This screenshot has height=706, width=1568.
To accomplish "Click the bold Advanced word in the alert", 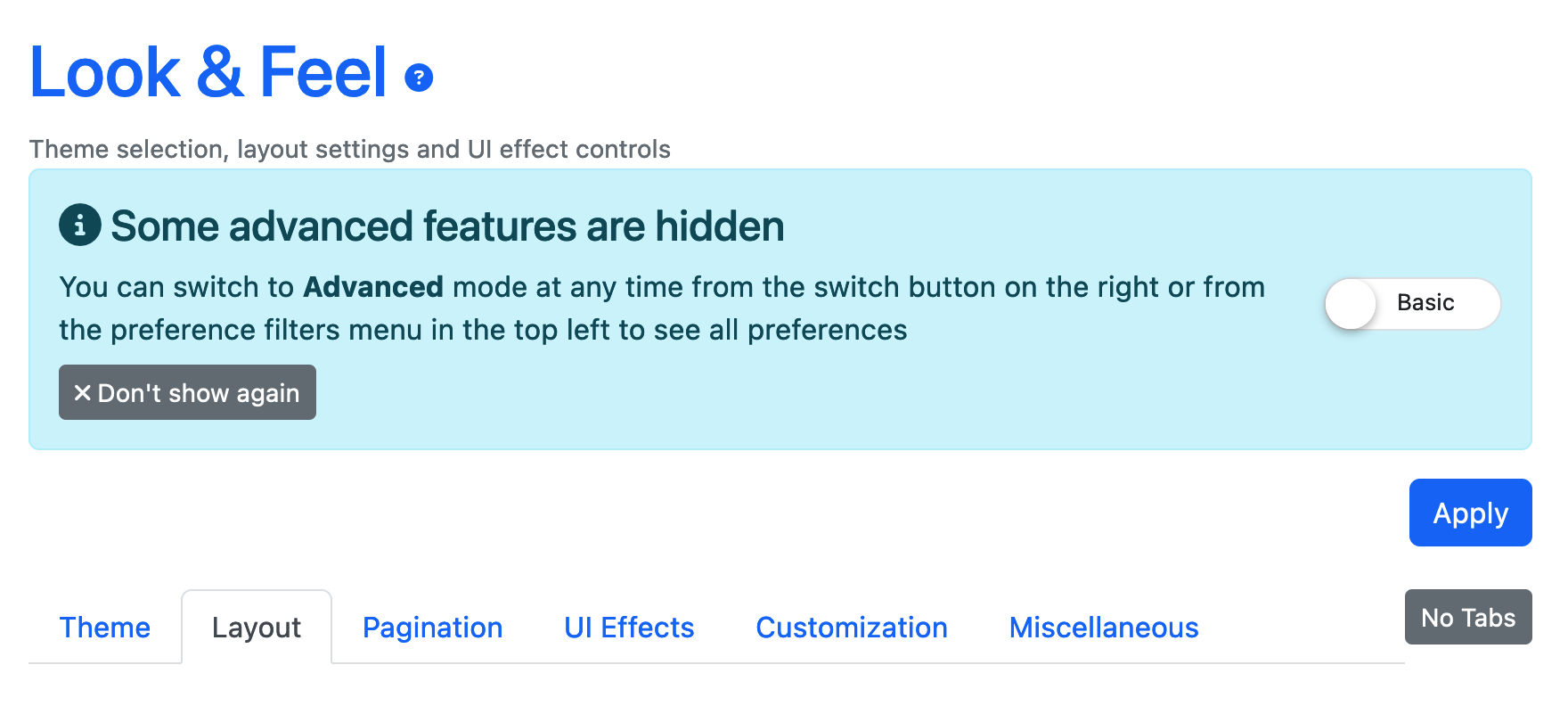I will click(x=373, y=287).
